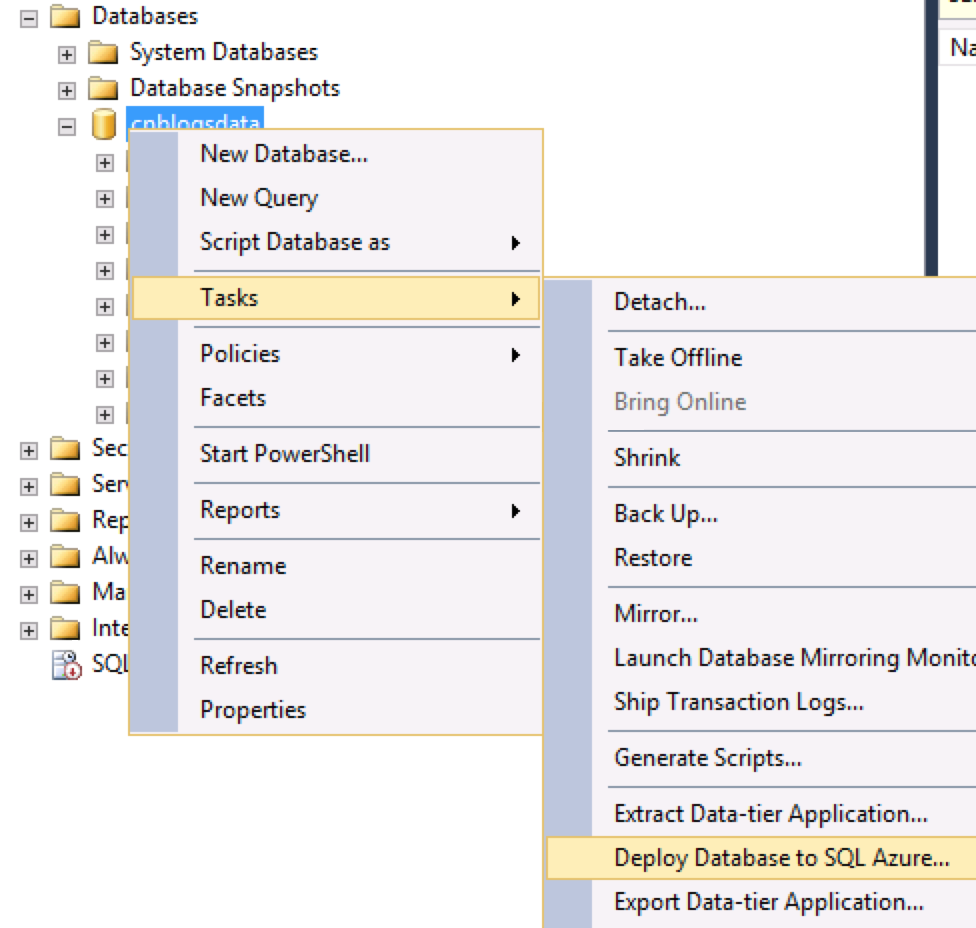
Task: Click Back Up... in Tasks submenu
Action: click(665, 514)
